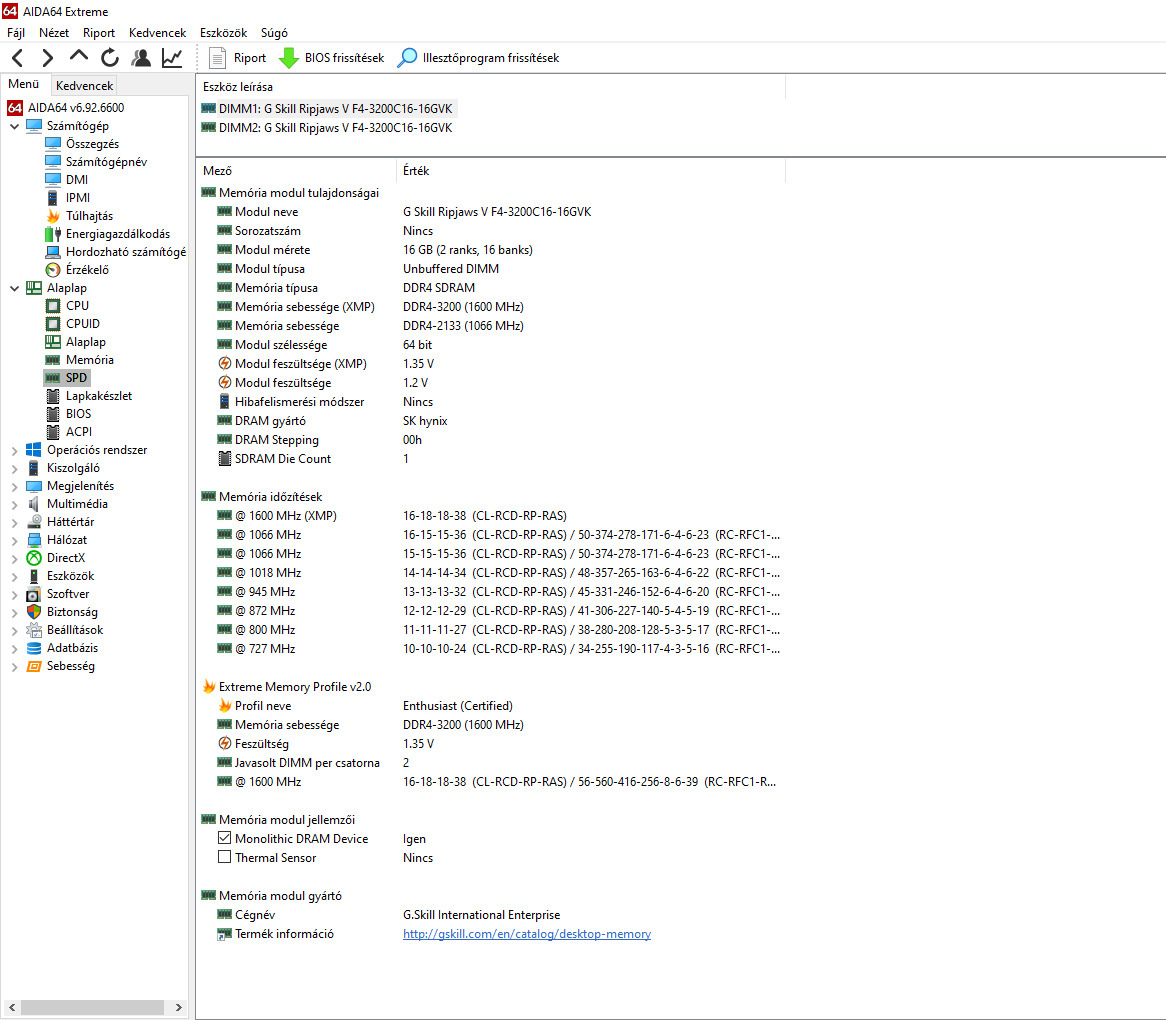The height and width of the screenshot is (1020, 1166).
Task: Click the Riport toolbar button
Action: coord(237,58)
